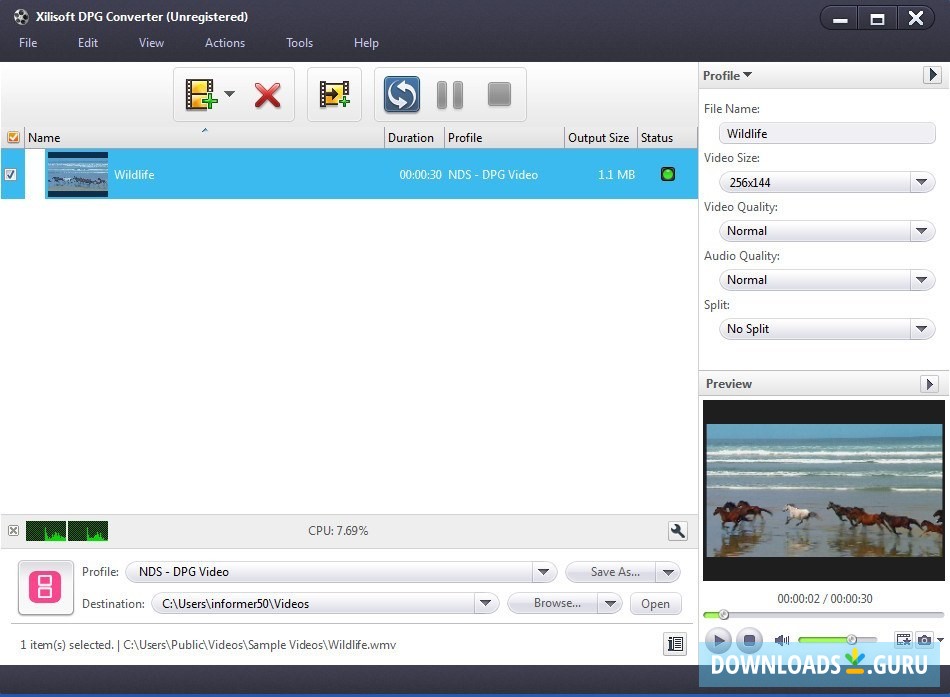Open the Tools menu
Viewport: 950px width, 697px height.
[x=299, y=43]
